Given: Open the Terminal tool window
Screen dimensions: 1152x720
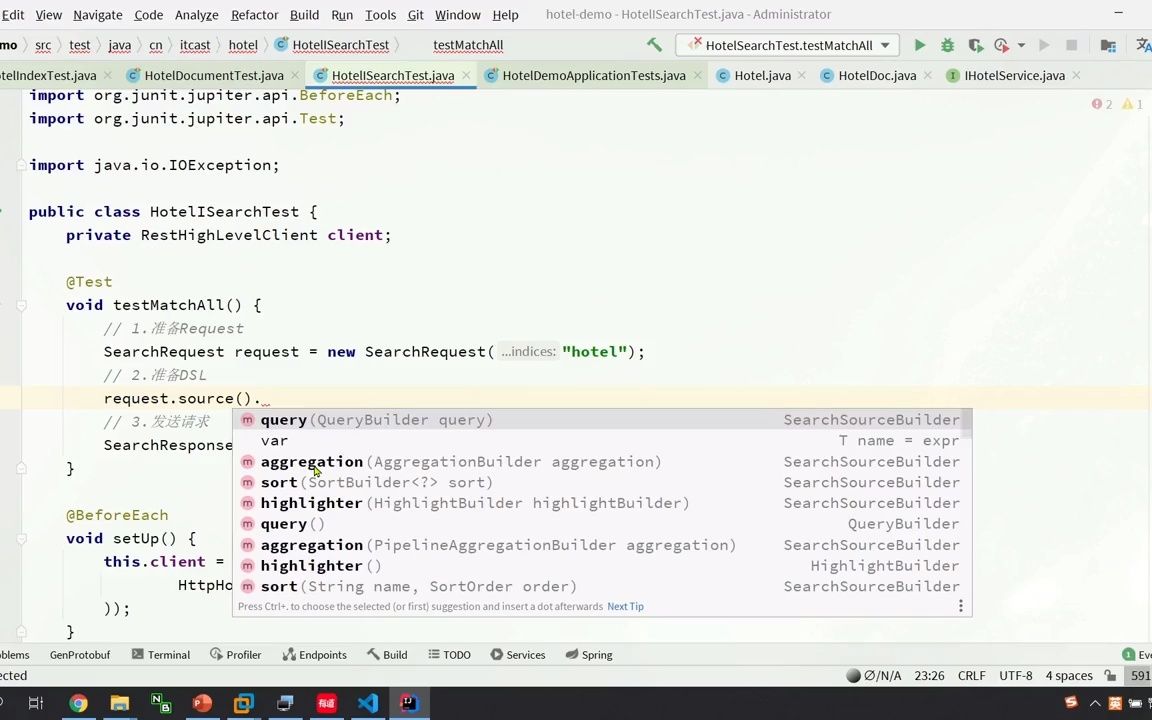Looking at the screenshot, I should coord(168,654).
